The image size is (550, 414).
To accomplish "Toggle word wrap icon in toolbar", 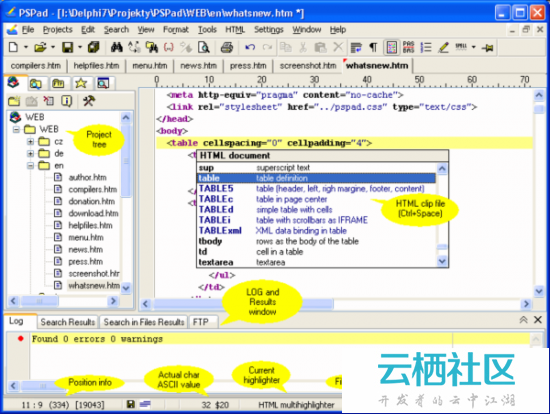I will (x=356, y=47).
